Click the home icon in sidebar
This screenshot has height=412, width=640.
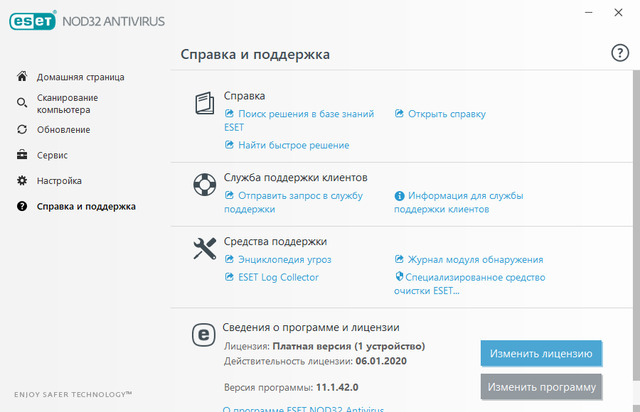(x=23, y=77)
